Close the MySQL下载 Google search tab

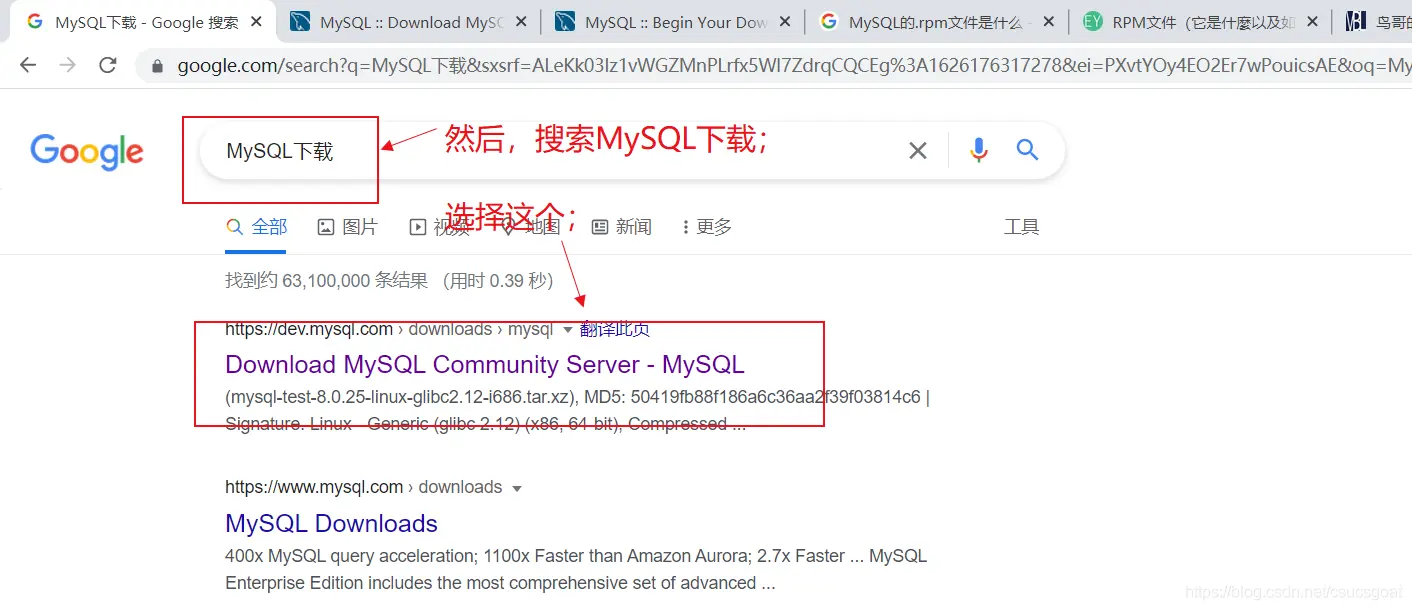click(x=255, y=22)
